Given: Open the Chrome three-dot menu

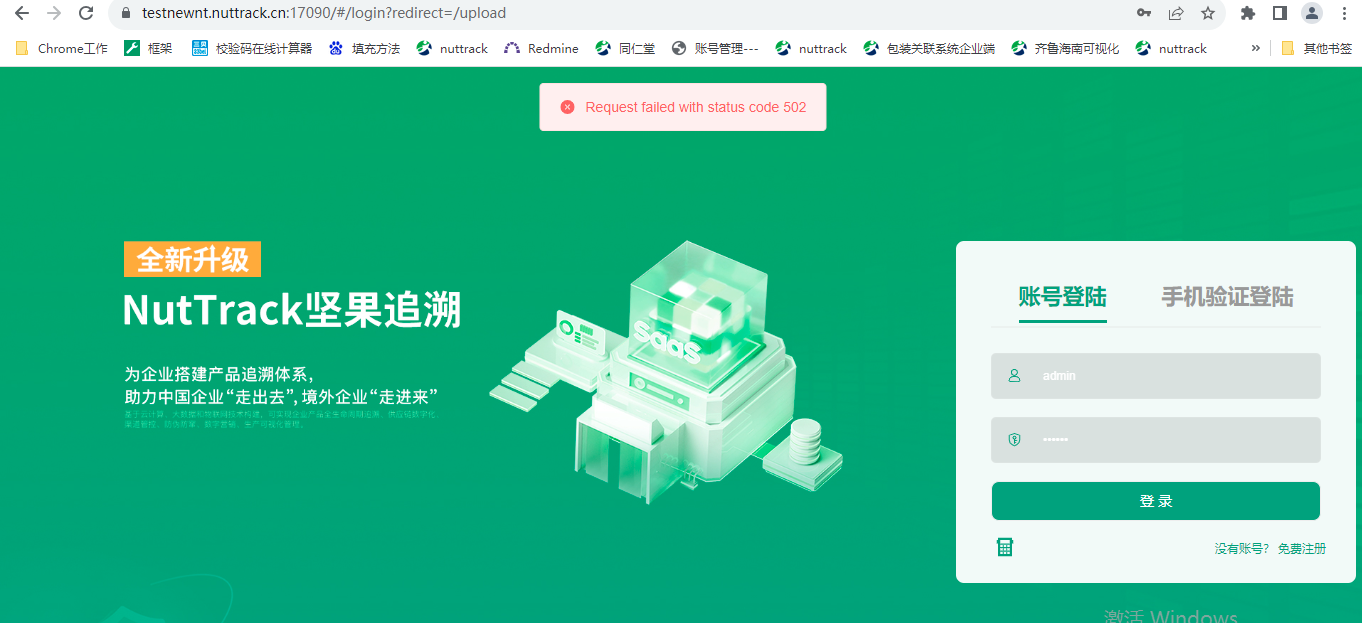Looking at the screenshot, I should tap(1344, 13).
